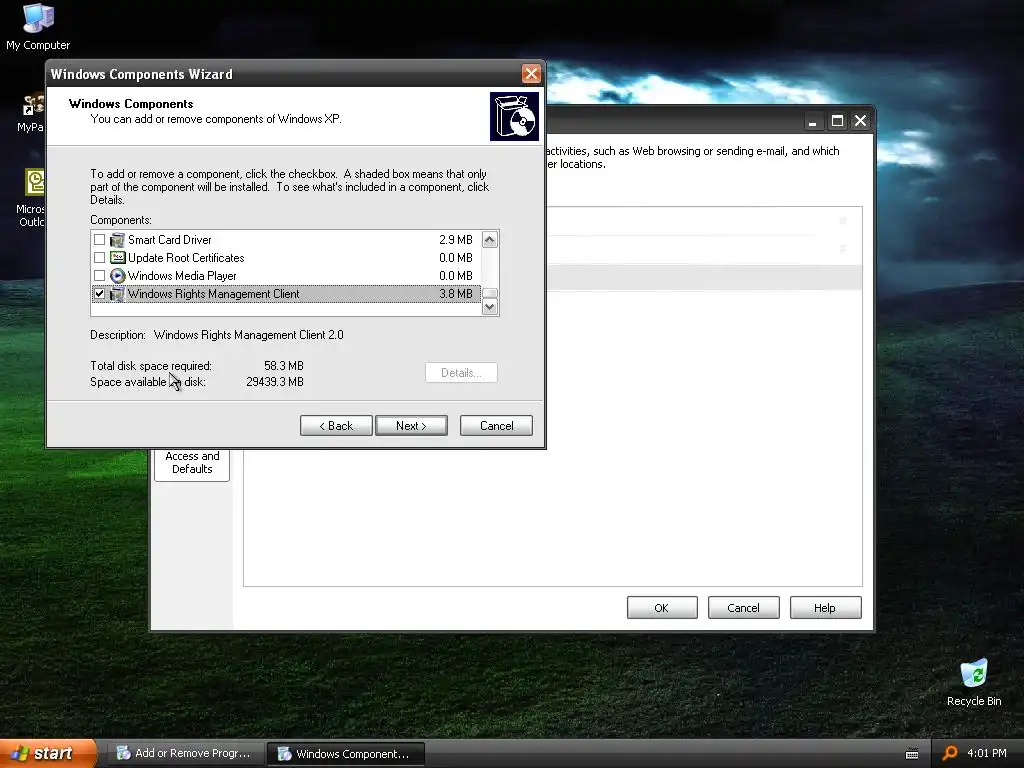
Task: Click the 3.8 MB size value
Action: point(456,294)
